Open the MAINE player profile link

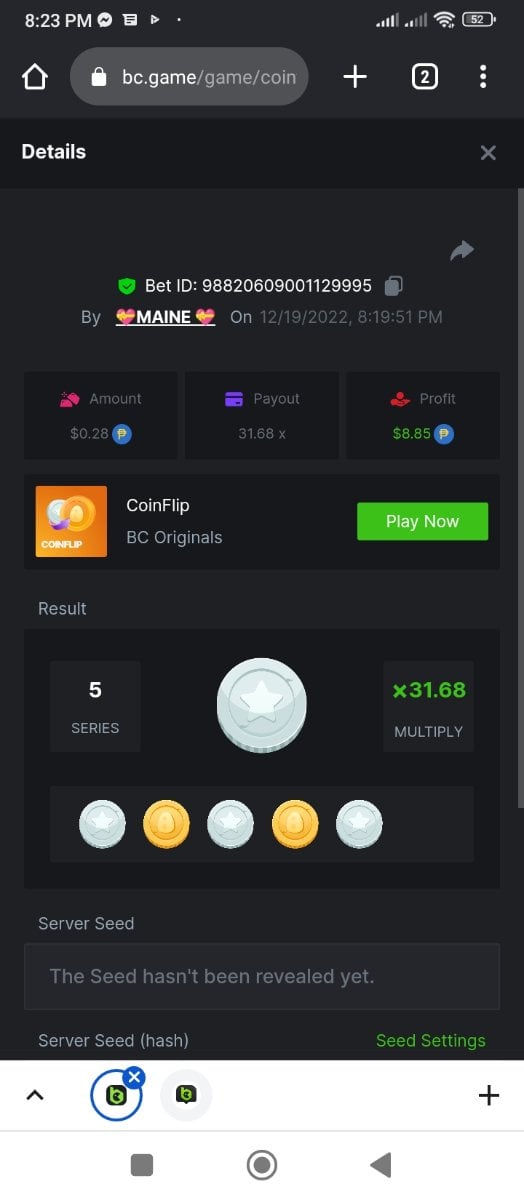[x=165, y=317]
